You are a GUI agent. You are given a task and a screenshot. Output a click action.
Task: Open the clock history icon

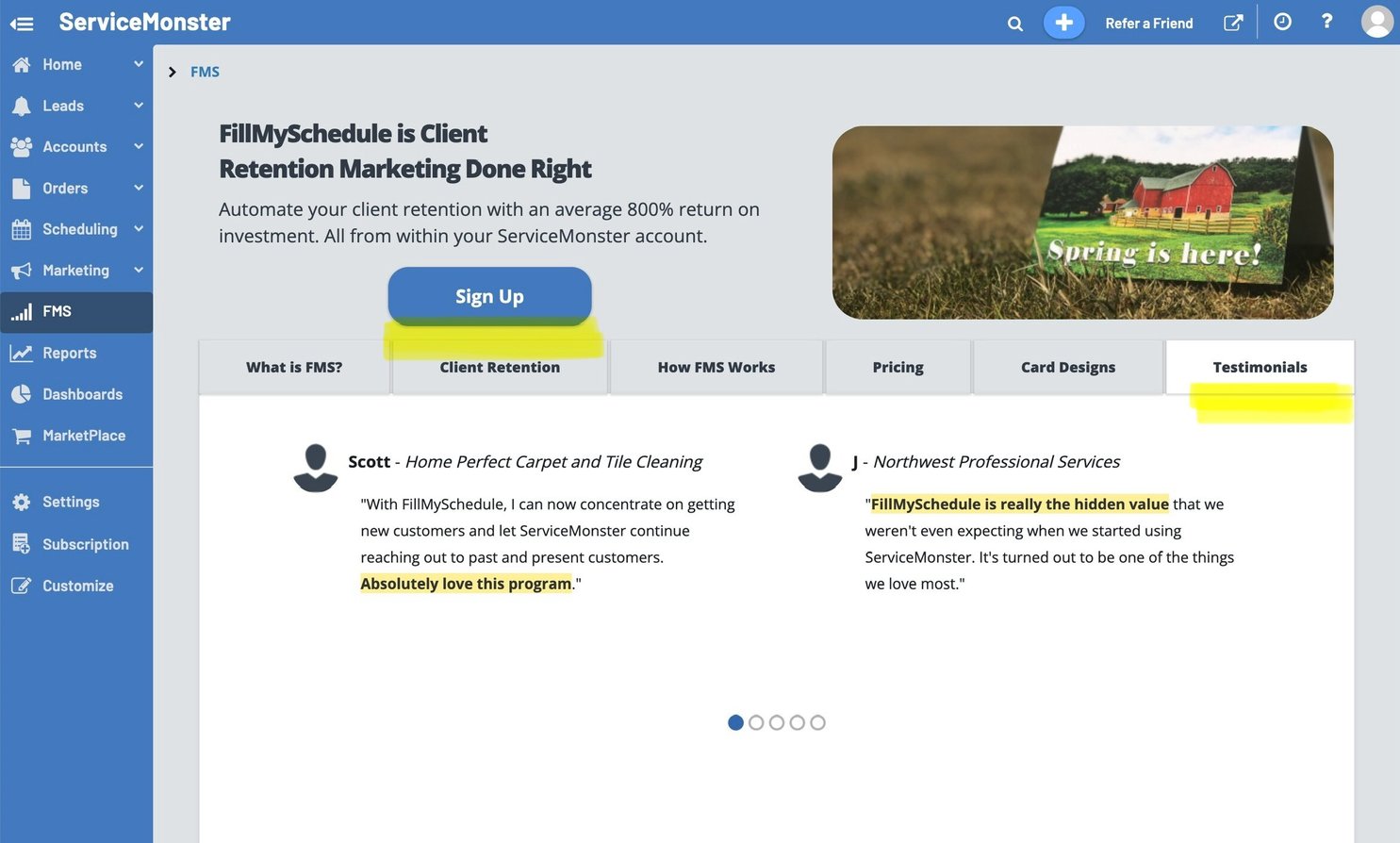pyautogui.click(x=1282, y=22)
